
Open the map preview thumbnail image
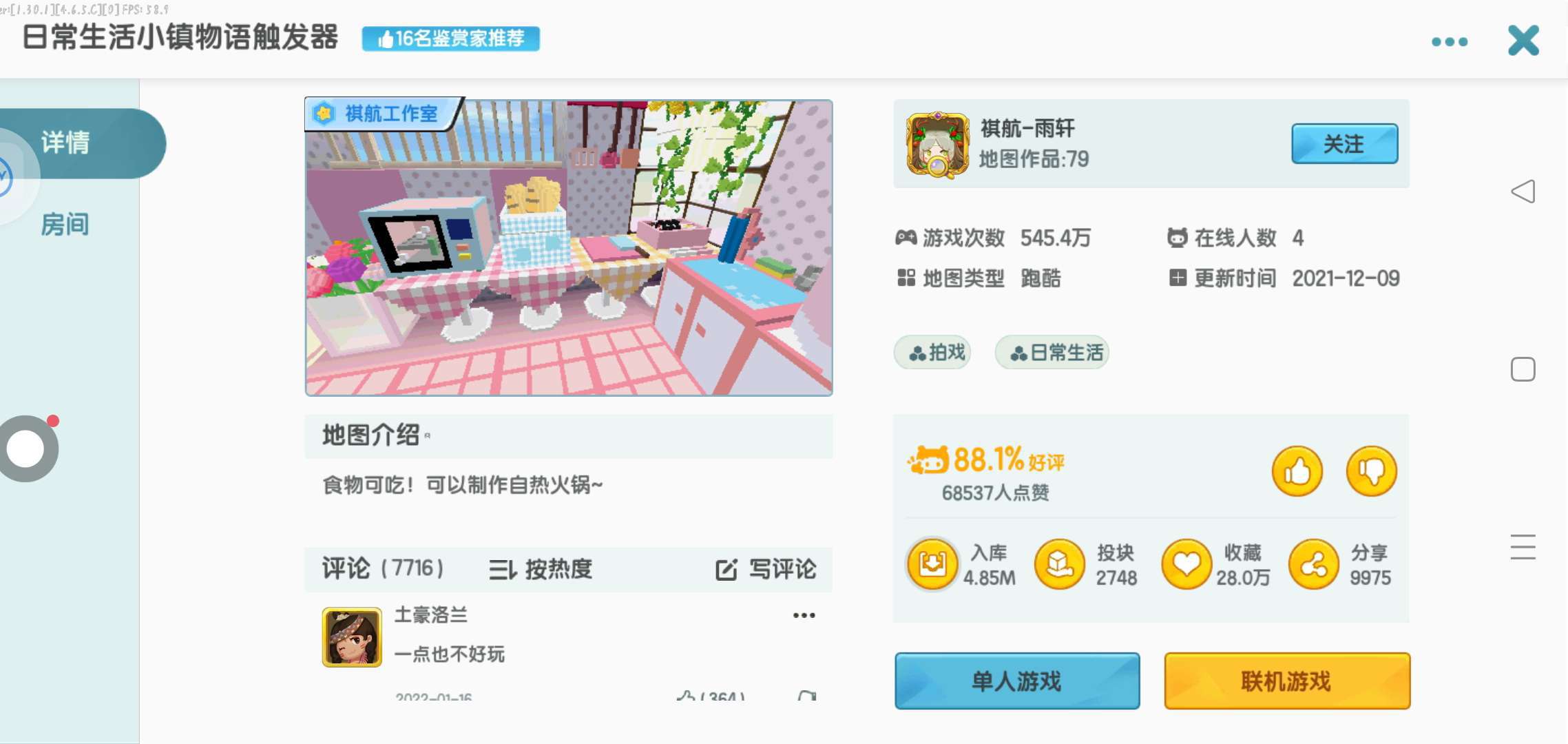click(569, 247)
